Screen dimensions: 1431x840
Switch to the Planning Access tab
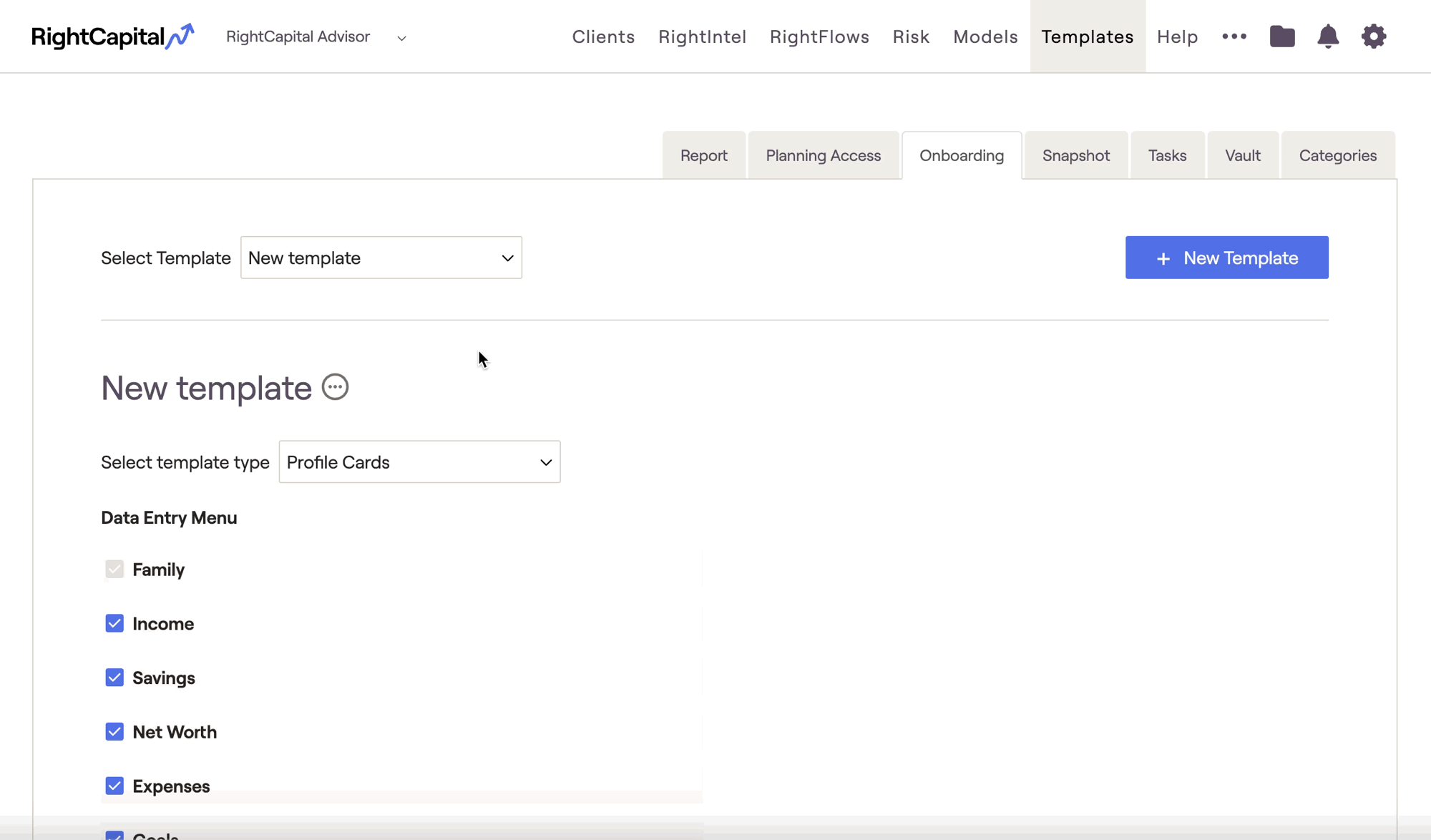[x=824, y=155]
